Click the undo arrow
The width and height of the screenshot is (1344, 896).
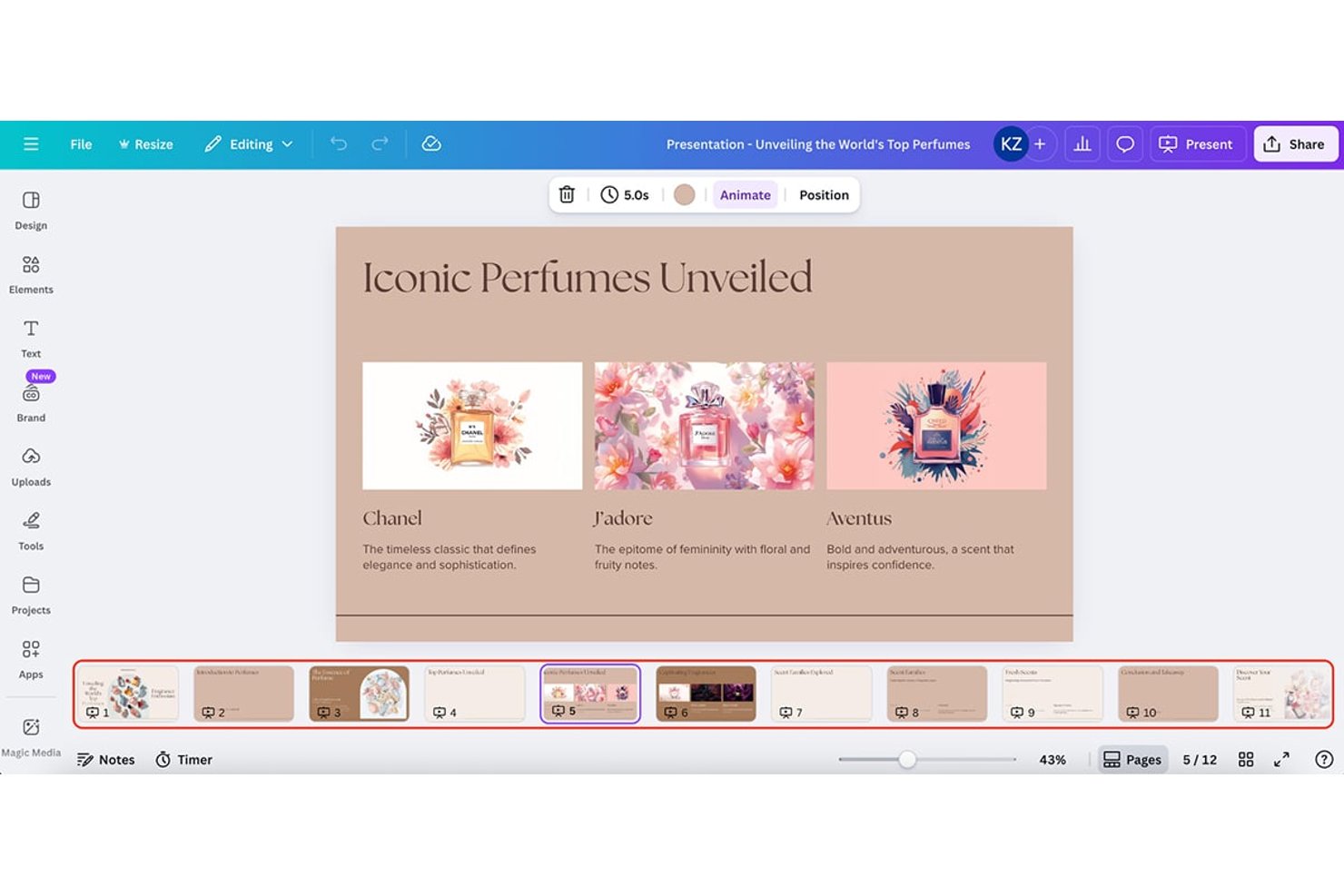(339, 143)
